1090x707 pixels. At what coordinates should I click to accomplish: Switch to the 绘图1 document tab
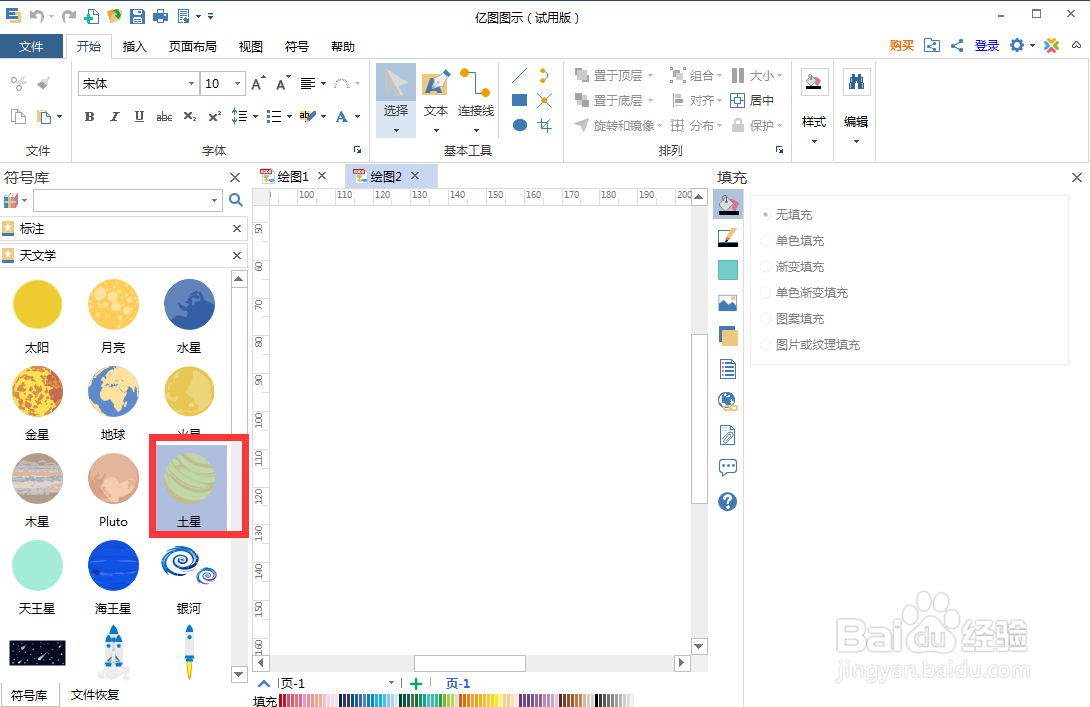[293, 177]
